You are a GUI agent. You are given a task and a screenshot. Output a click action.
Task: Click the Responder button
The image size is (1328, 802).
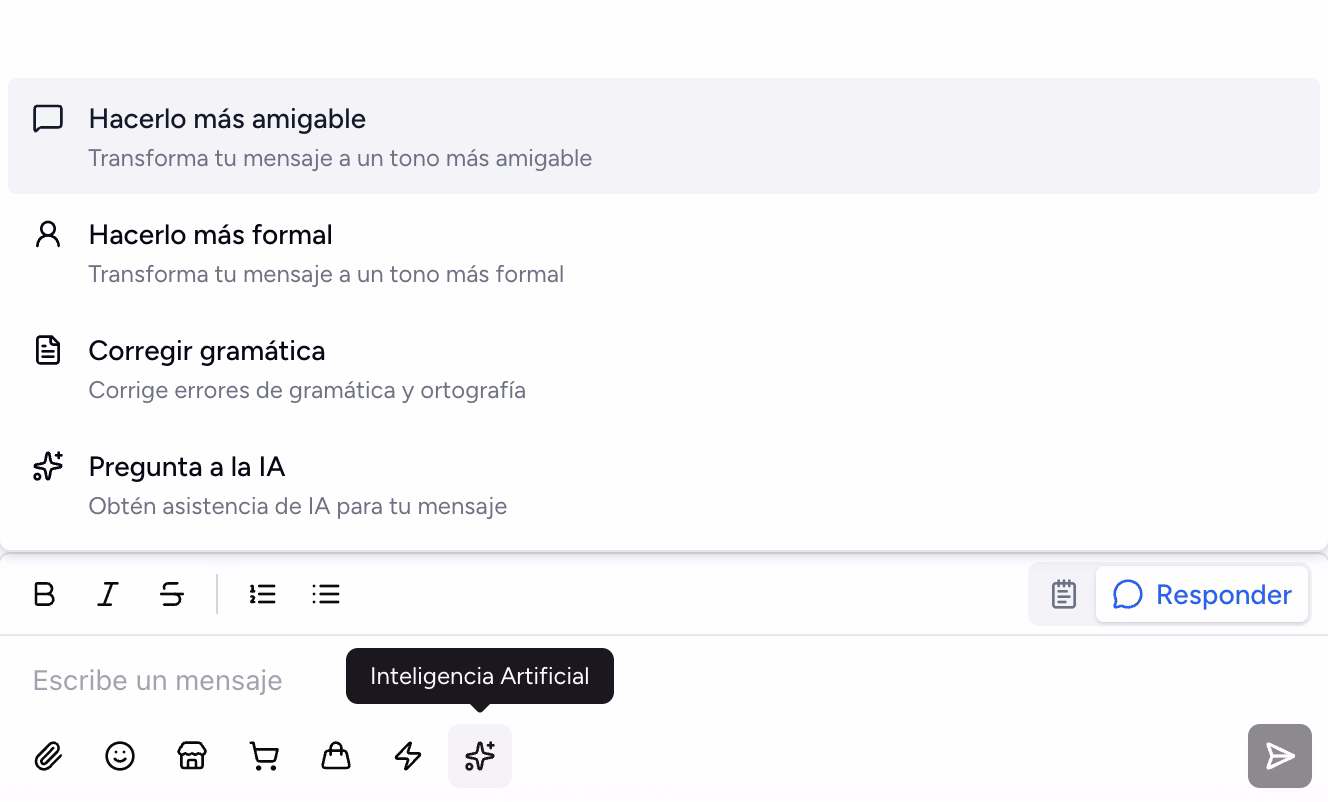click(1202, 594)
